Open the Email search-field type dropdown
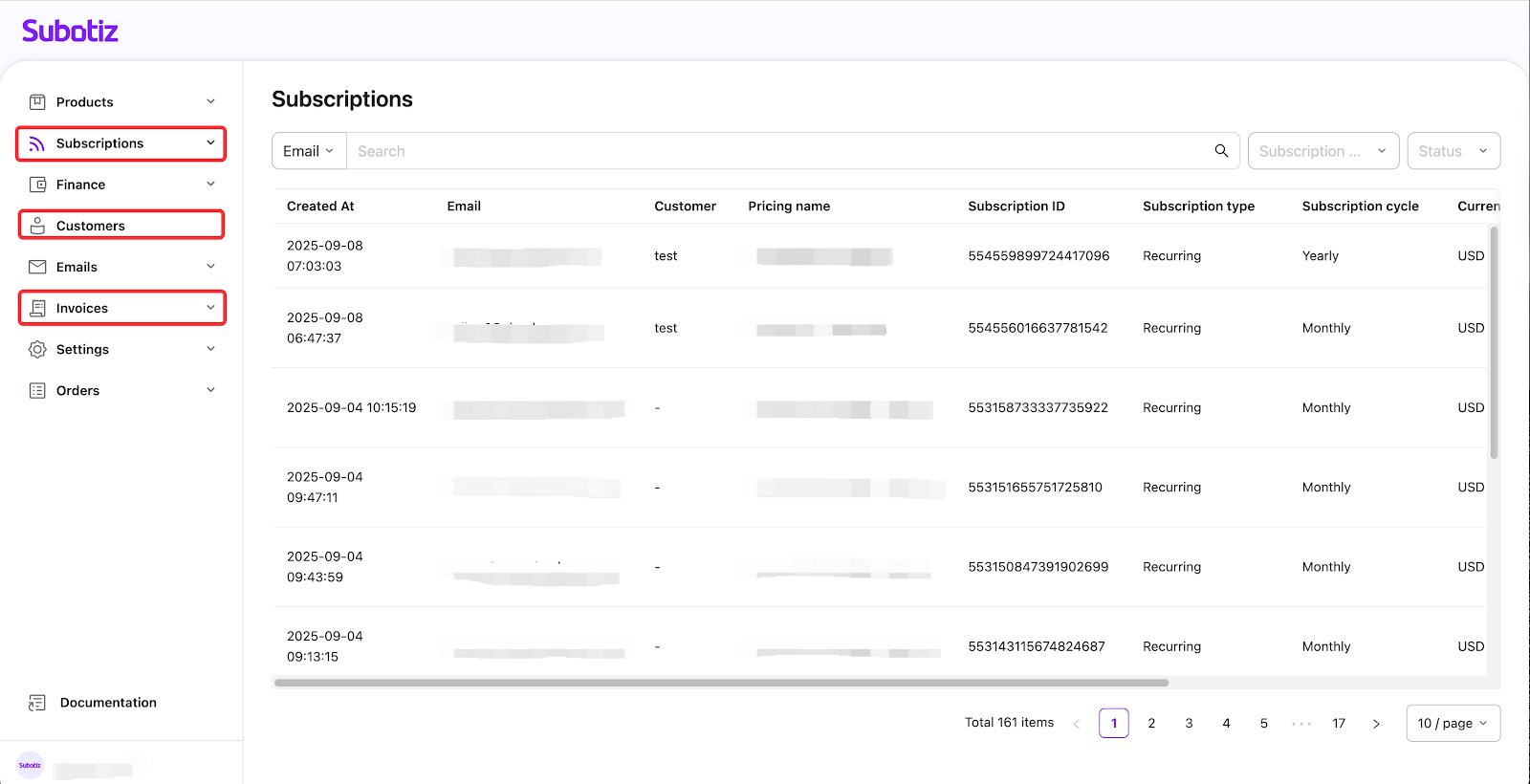Screen dimensions: 1530x784 [x=309, y=151]
